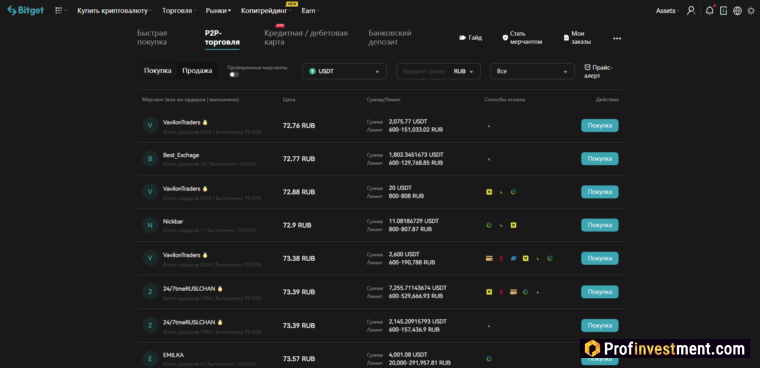Click the Цена column header
The height and width of the screenshot is (368, 760).
tap(289, 100)
